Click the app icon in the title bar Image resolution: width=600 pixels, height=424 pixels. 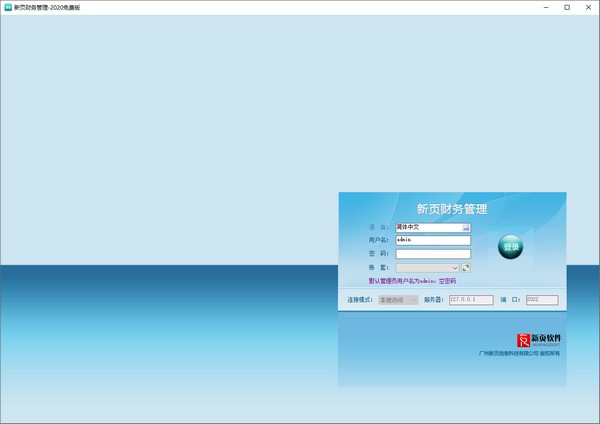click(x=8, y=7)
